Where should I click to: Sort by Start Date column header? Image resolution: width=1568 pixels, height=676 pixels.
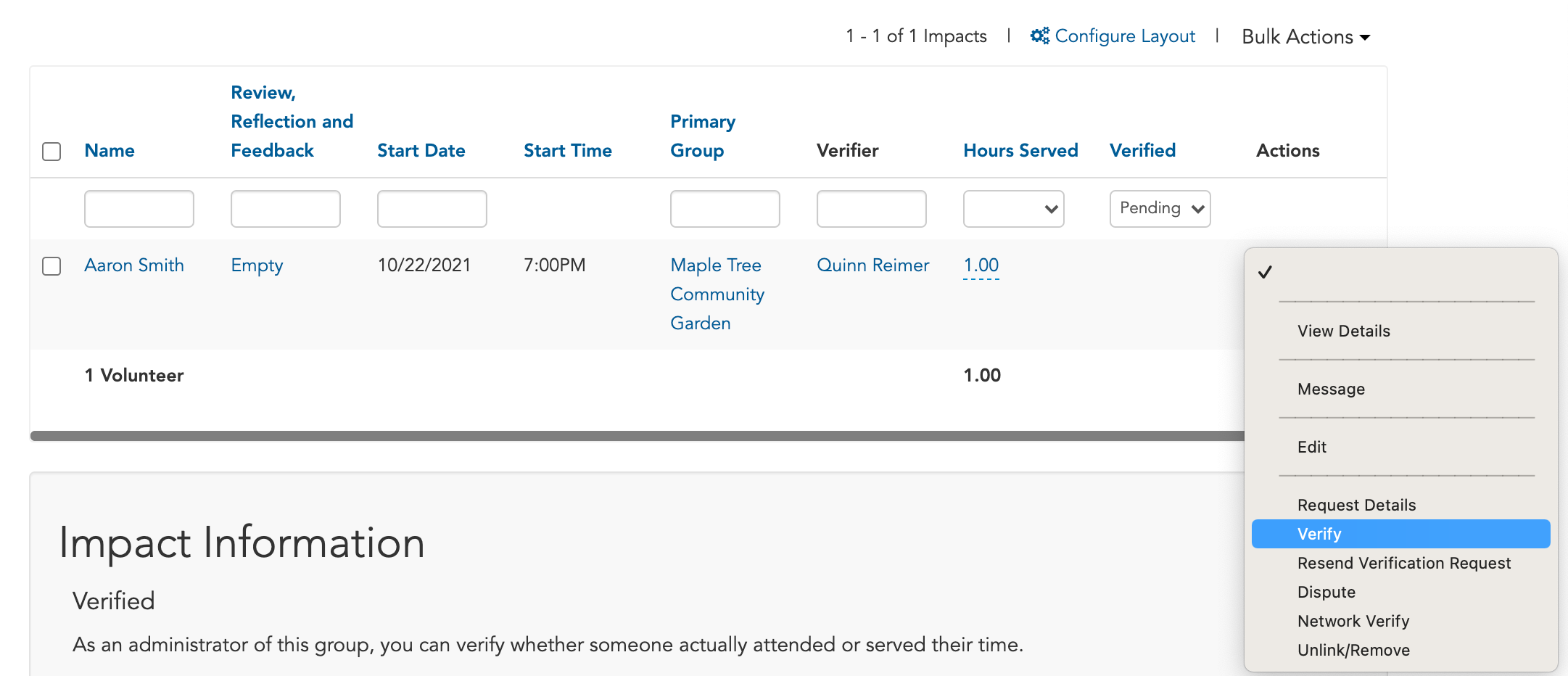(x=421, y=150)
